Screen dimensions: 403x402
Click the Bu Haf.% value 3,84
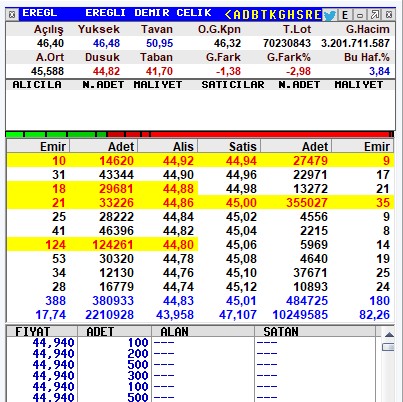(x=379, y=71)
